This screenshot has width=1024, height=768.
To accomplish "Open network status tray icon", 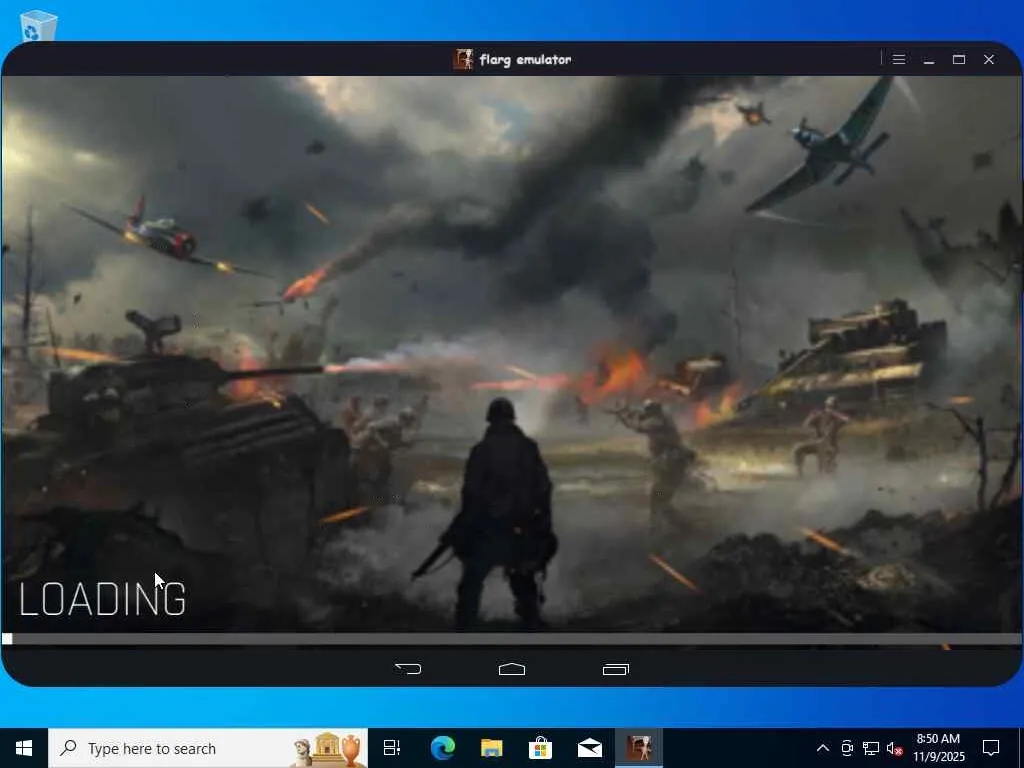I will pos(871,748).
